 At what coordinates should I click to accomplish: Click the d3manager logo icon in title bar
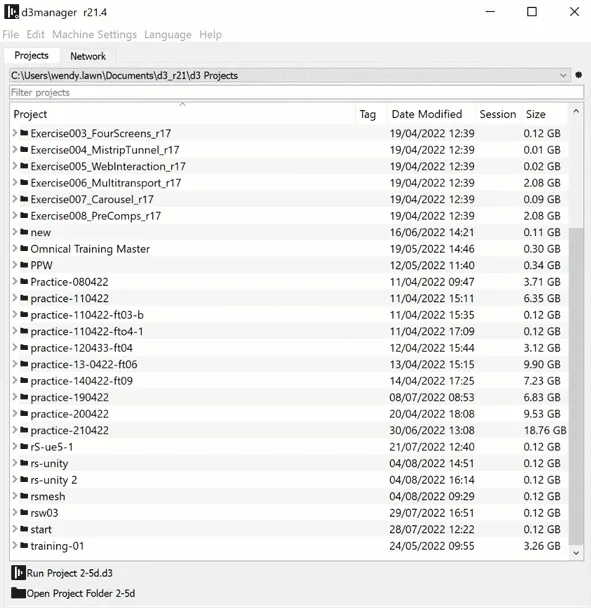click(11, 12)
